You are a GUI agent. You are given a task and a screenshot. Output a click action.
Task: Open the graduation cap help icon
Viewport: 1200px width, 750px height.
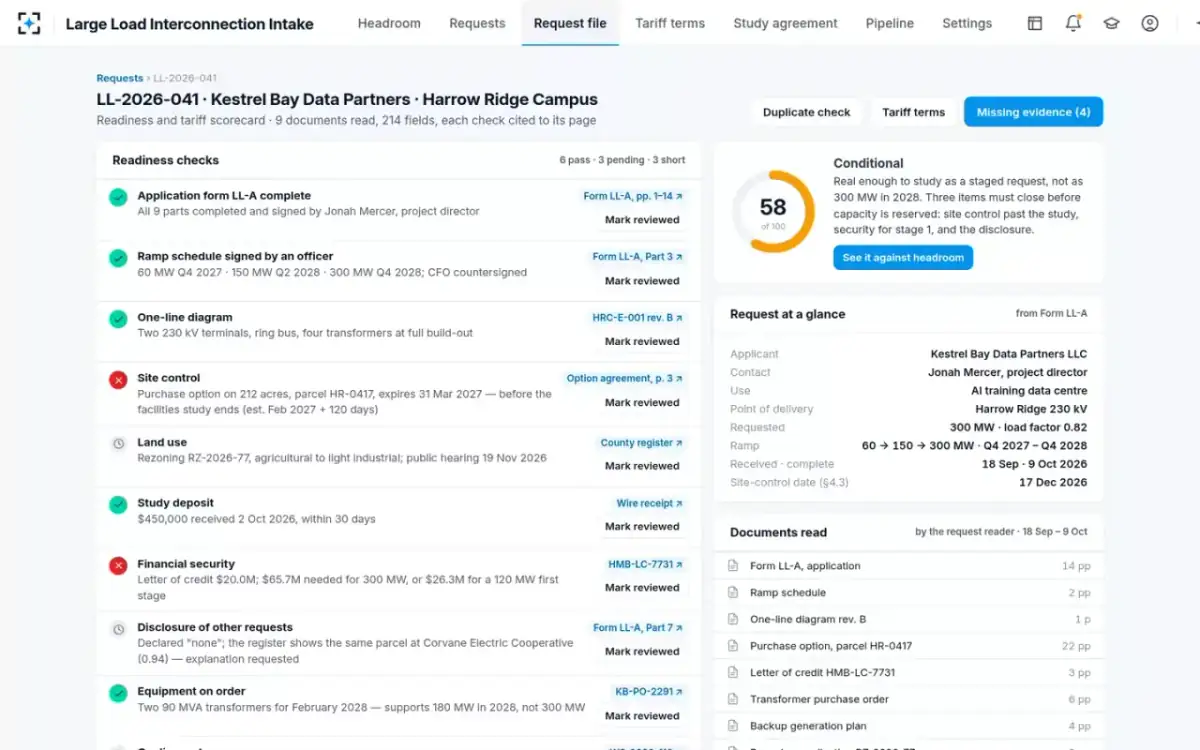(1111, 23)
